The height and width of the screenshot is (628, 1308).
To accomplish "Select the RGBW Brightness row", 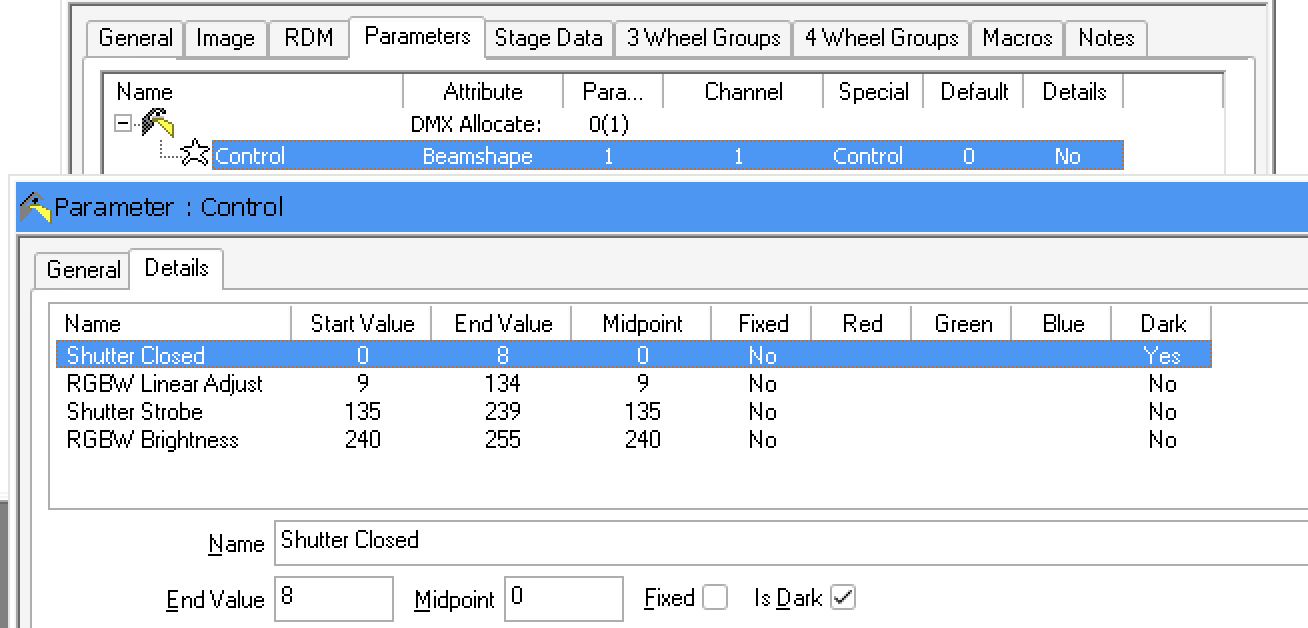I will (152, 440).
